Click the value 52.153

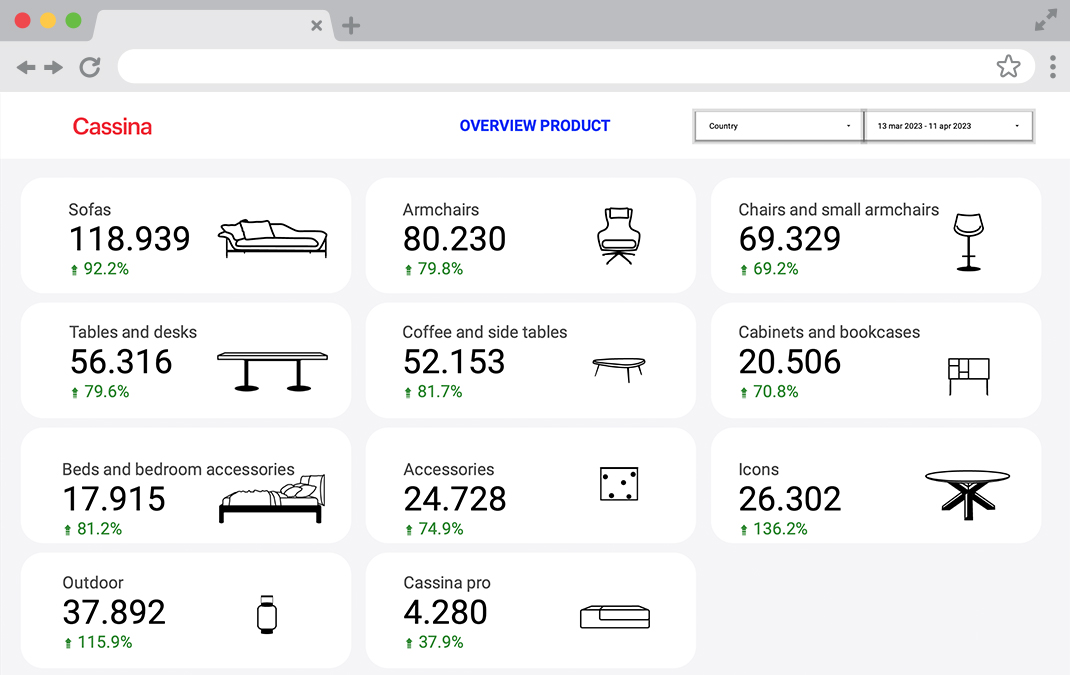point(454,362)
